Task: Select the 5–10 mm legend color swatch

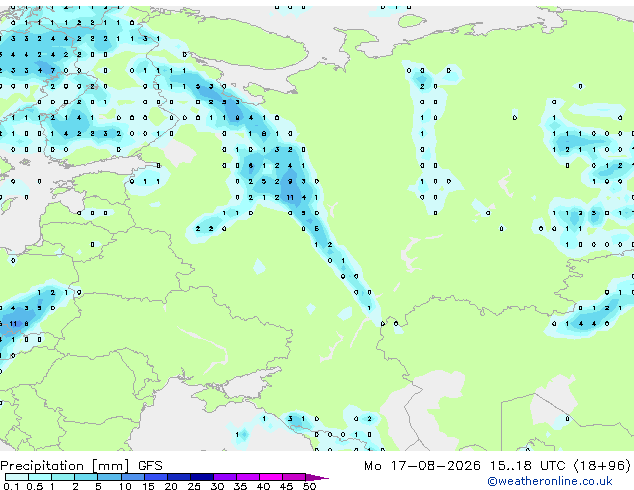Action: (x=109, y=477)
